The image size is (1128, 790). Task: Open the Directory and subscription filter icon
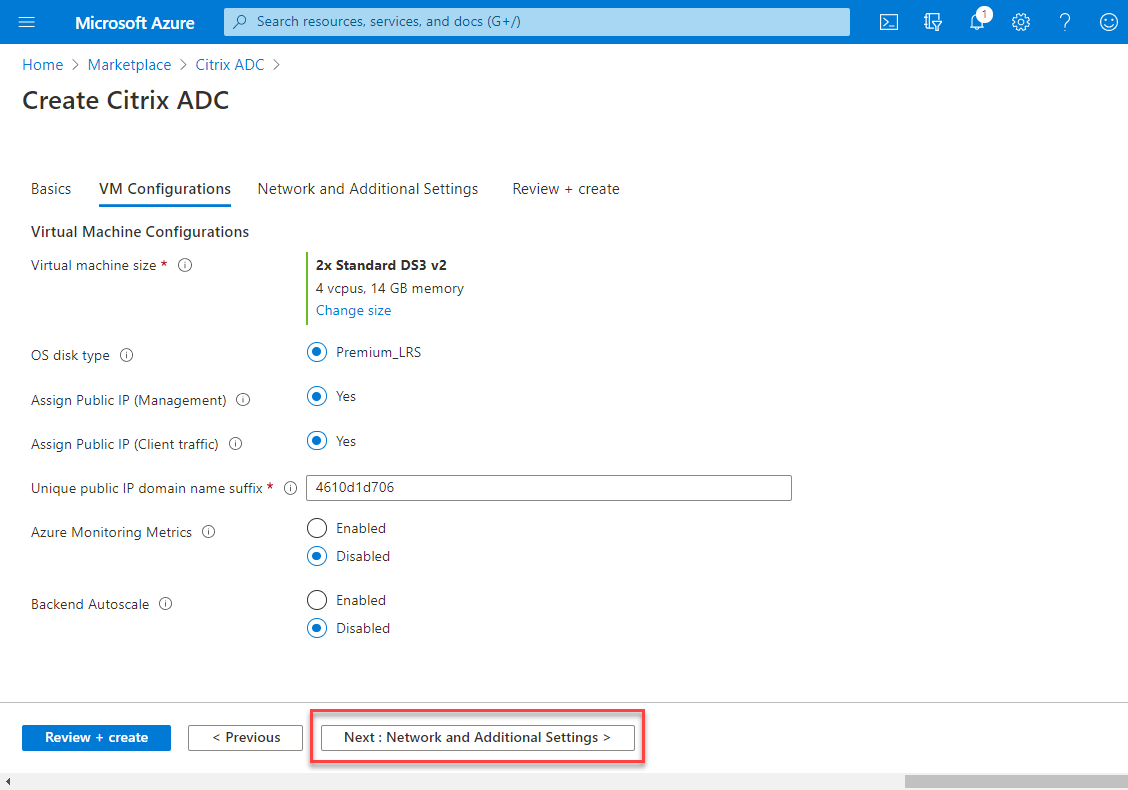click(932, 22)
